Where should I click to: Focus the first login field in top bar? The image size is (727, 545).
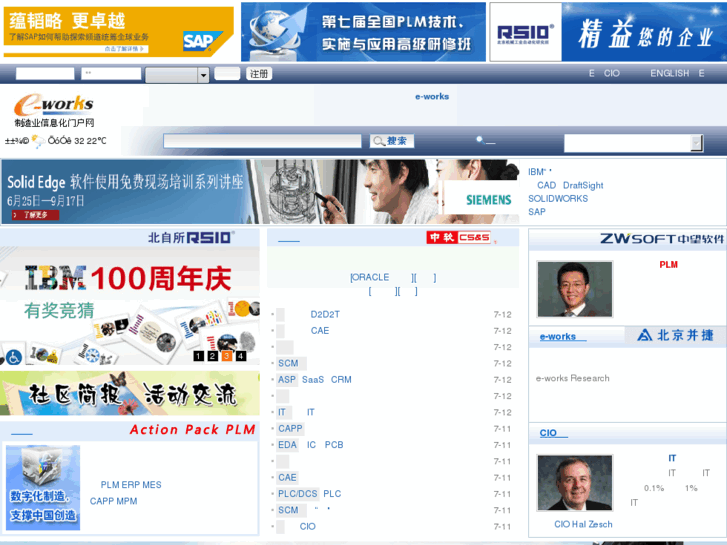(45, 74)
